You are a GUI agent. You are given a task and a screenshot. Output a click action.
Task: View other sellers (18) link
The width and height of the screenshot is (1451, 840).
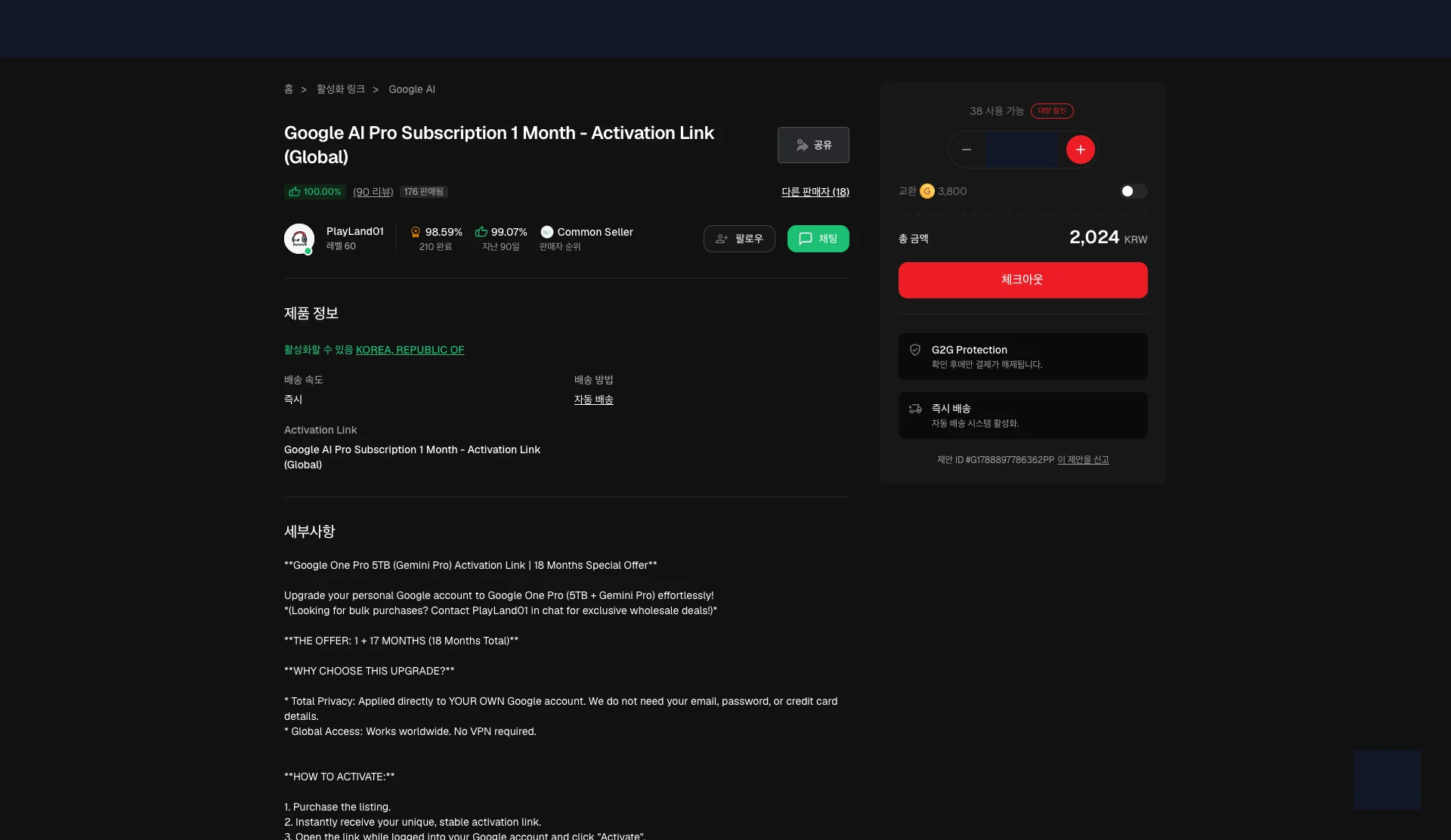815,192
